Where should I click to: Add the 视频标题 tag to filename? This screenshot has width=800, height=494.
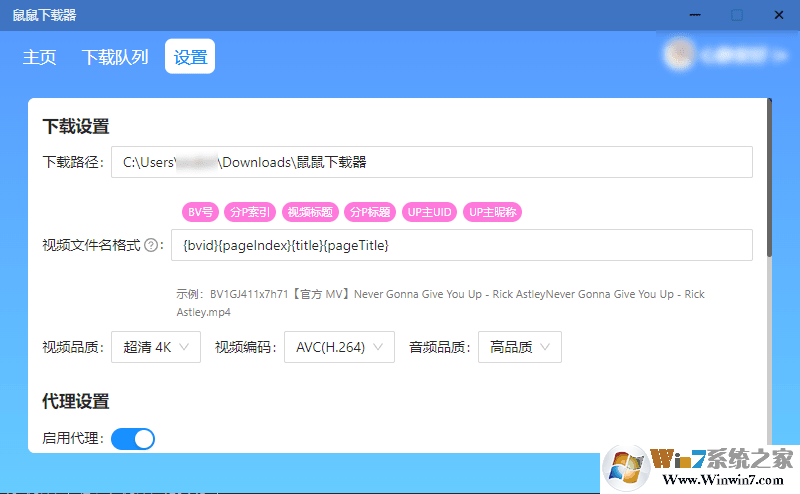[x=309, y=212]
